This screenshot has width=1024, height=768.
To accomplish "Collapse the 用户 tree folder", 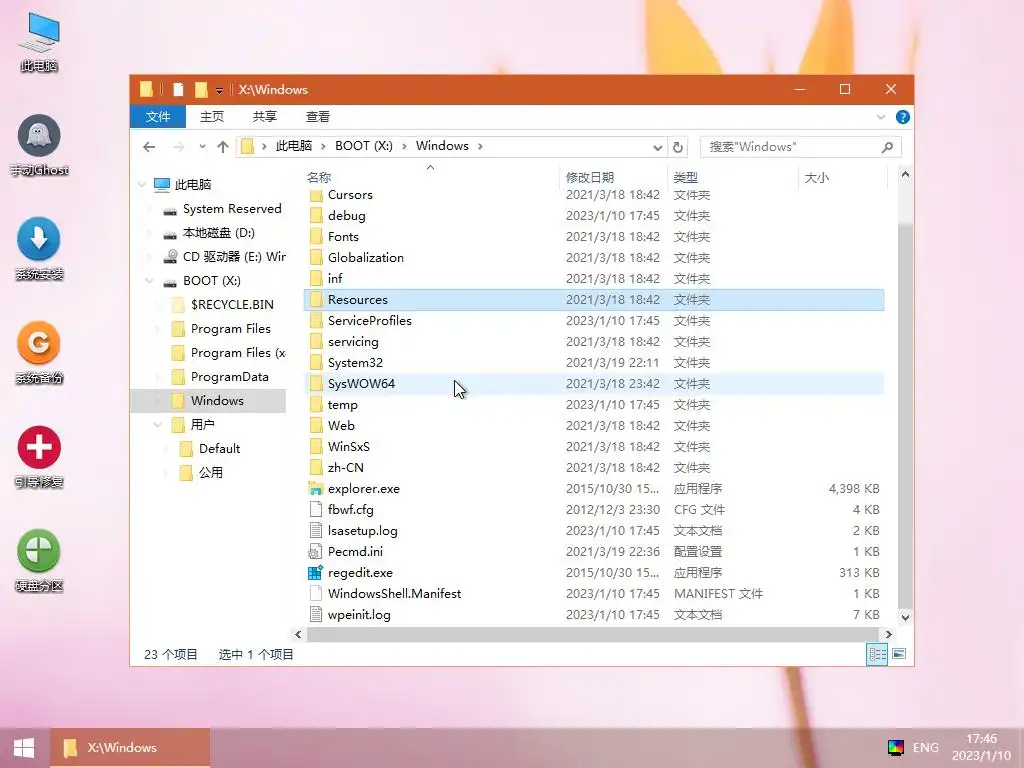I will coord(157,425).
